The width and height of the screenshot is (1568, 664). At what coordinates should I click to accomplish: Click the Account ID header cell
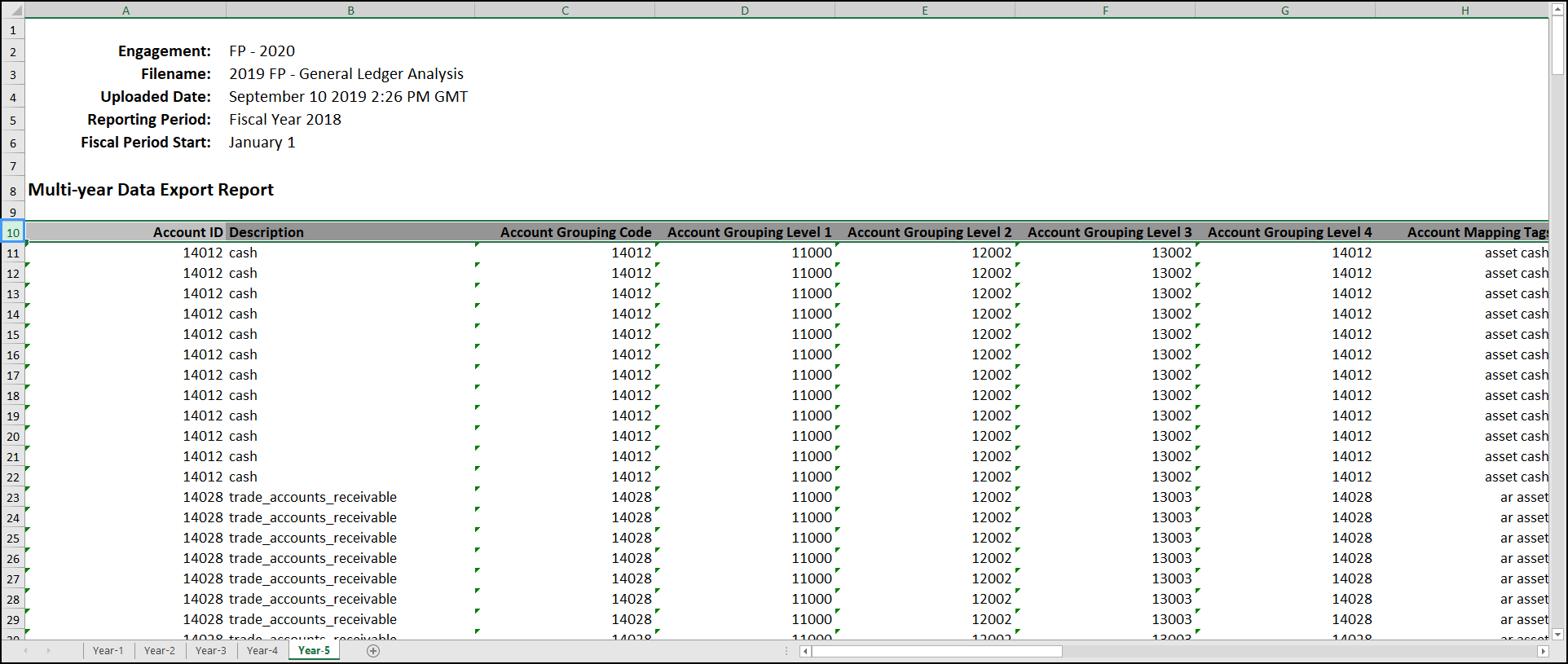pos(126,232)
